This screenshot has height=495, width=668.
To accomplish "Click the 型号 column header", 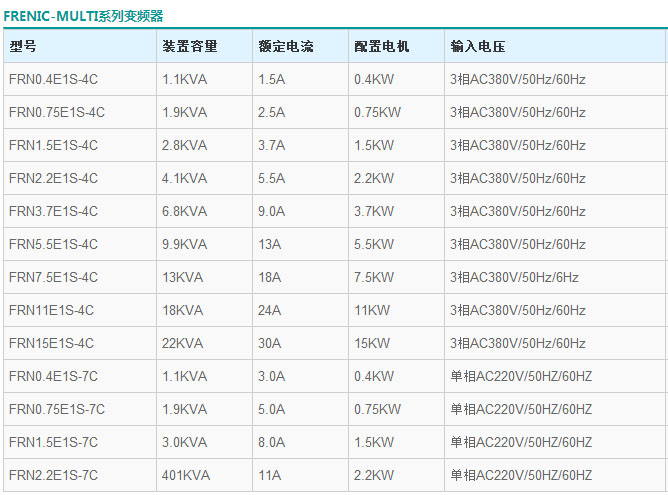I will pos(23,46).
